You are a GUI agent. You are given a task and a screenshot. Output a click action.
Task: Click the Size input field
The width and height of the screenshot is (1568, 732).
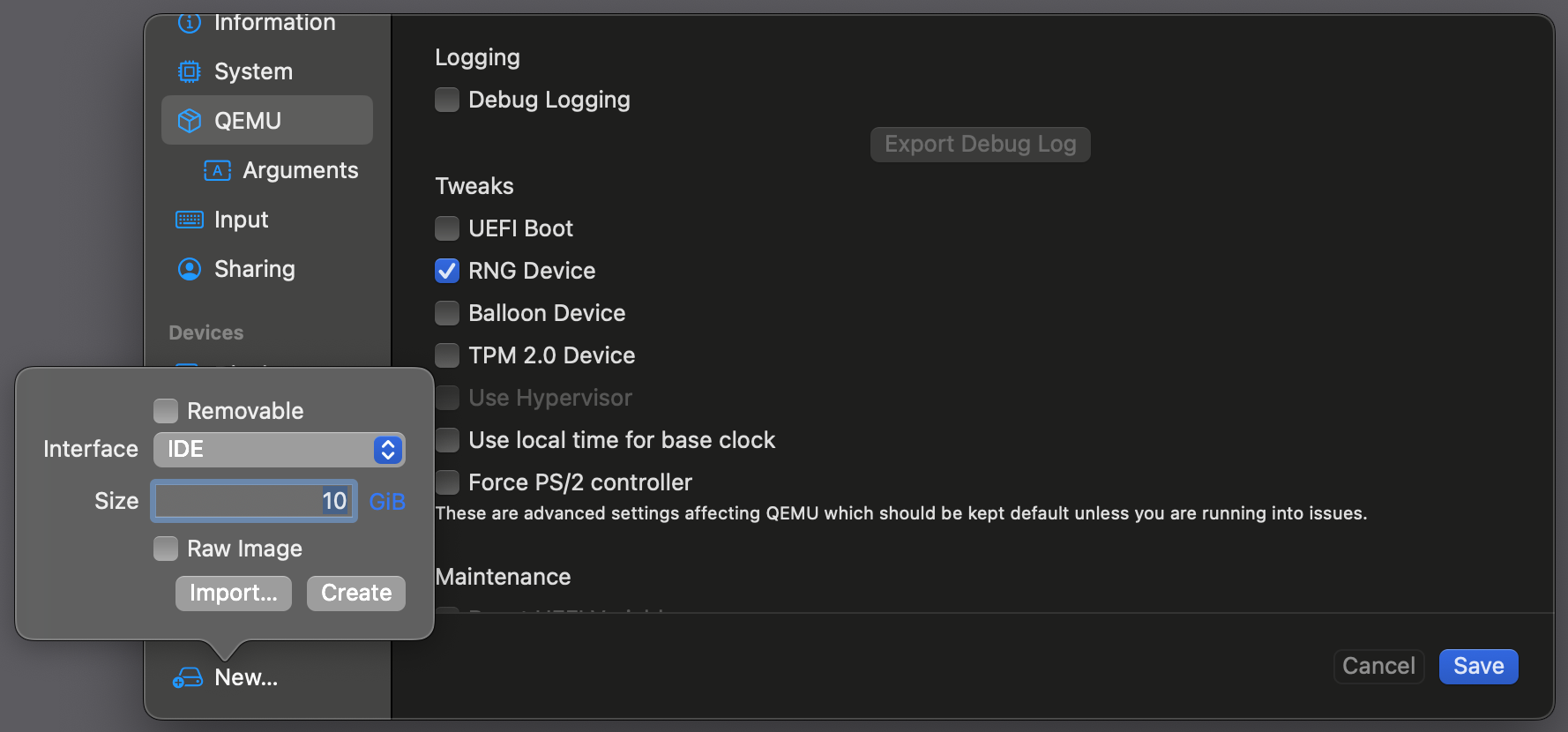pyautogui.click(x=254, y=501)
